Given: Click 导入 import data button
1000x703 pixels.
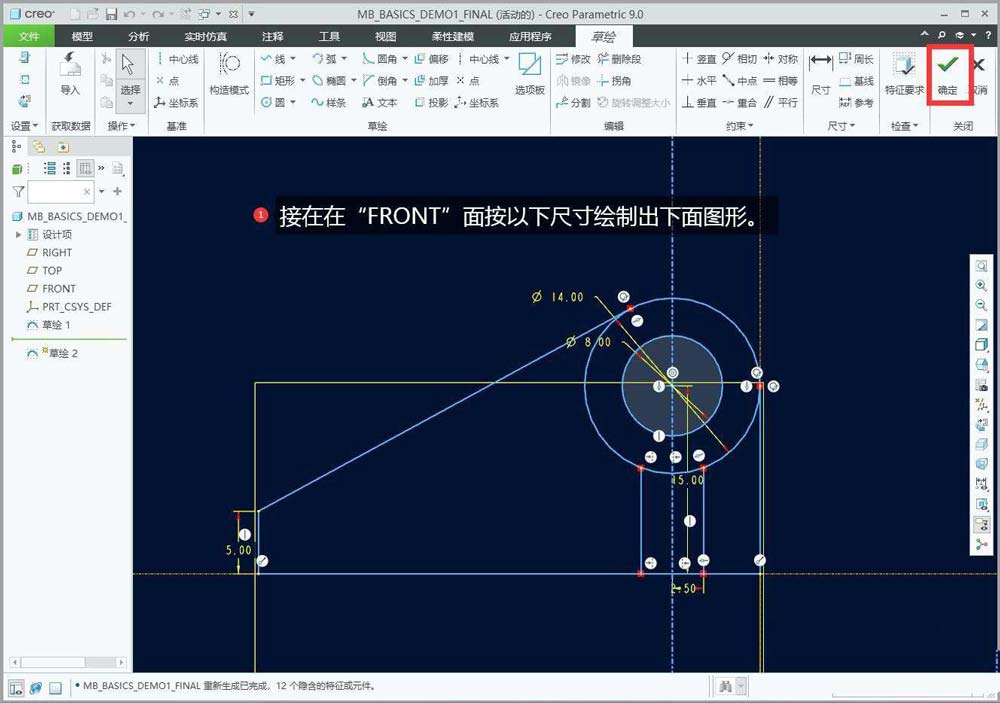Looking at the screenshot, I should point(70,74).
